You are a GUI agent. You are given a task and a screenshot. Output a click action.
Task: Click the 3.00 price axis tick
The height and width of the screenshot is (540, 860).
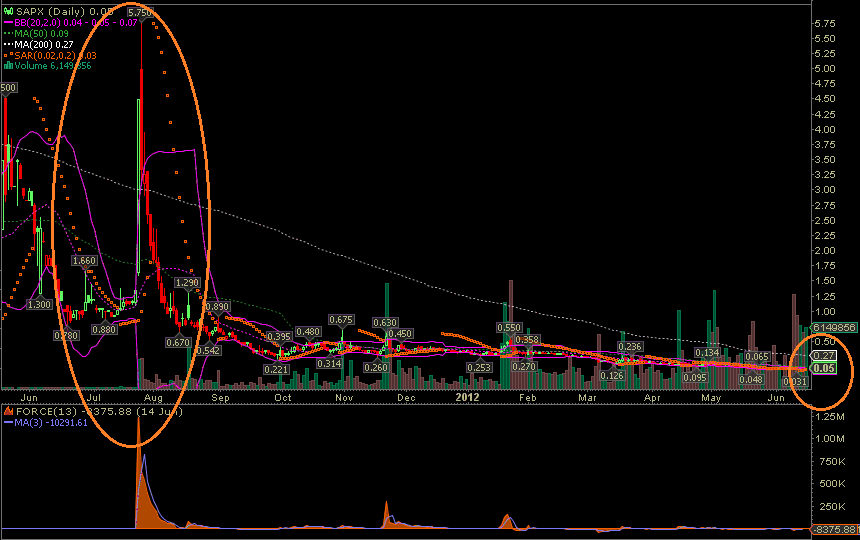click(825, 190)
